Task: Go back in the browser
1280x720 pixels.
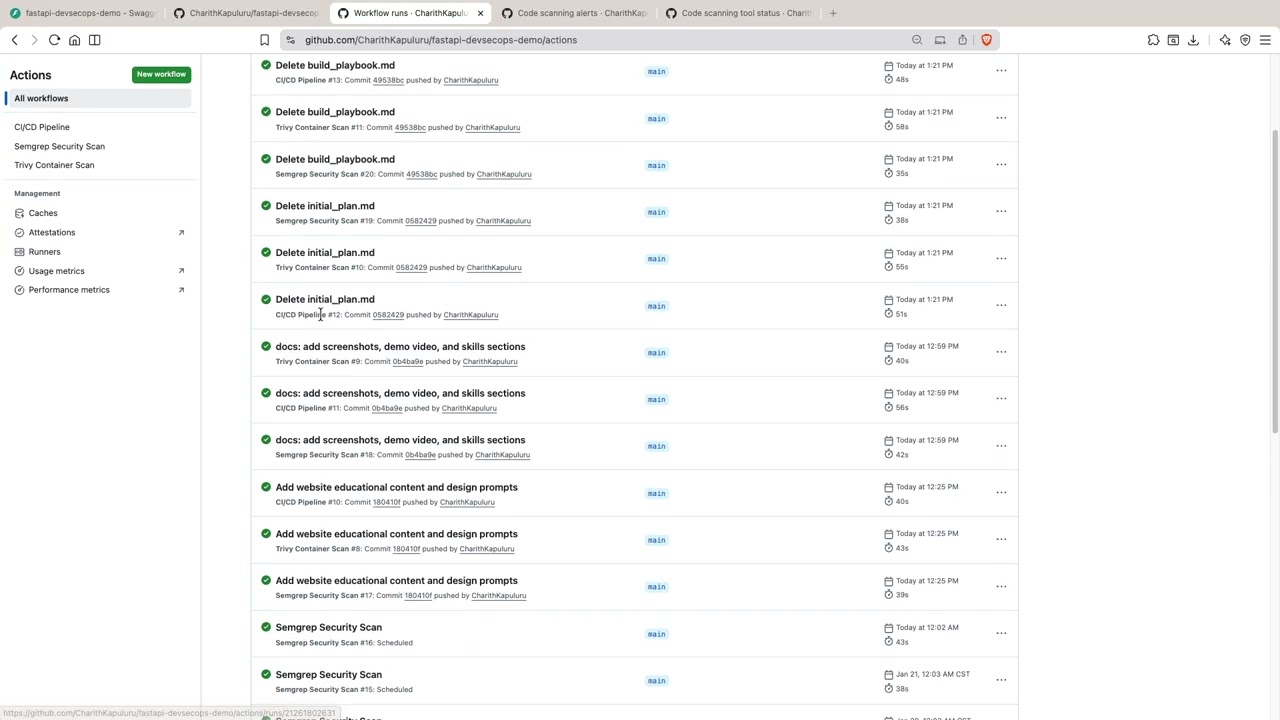Action: [15, 40]
